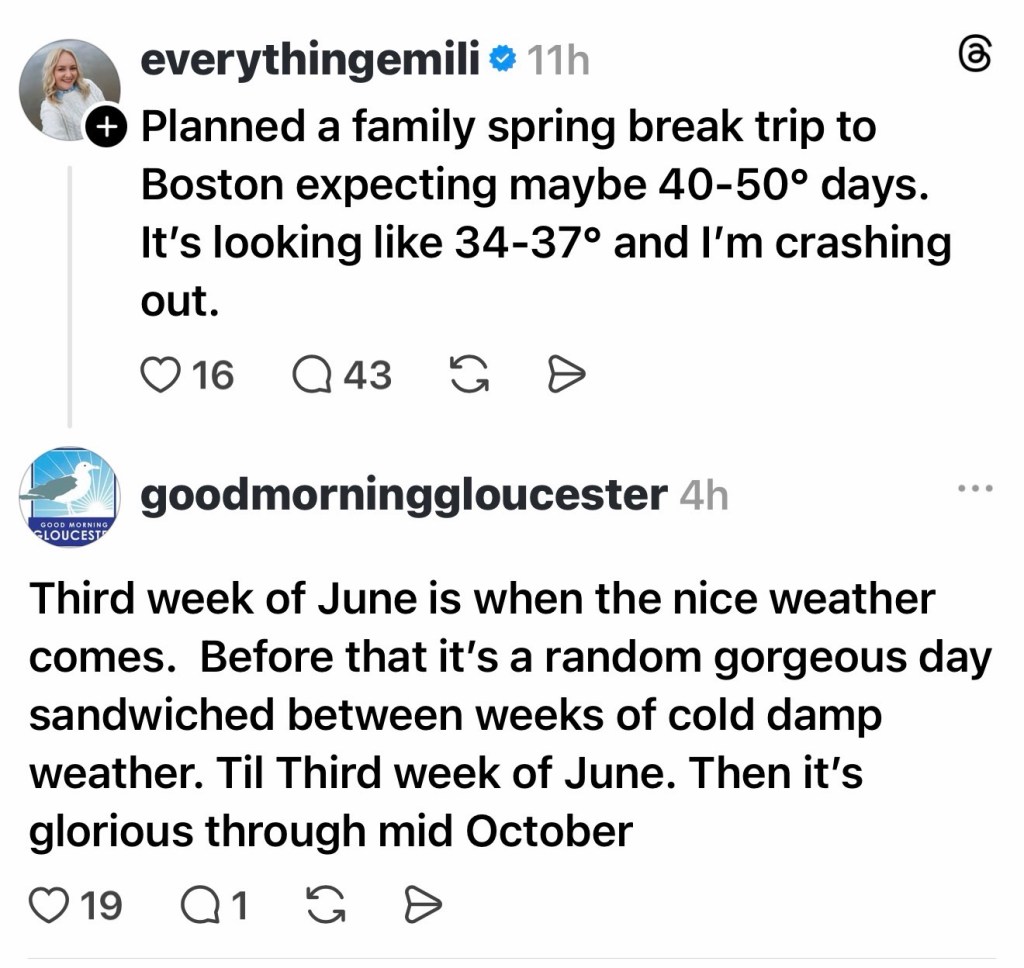Open goodmorninggloucester's profile from username
This screenshot has height=968, width=1024.
[x=403, y=495]
